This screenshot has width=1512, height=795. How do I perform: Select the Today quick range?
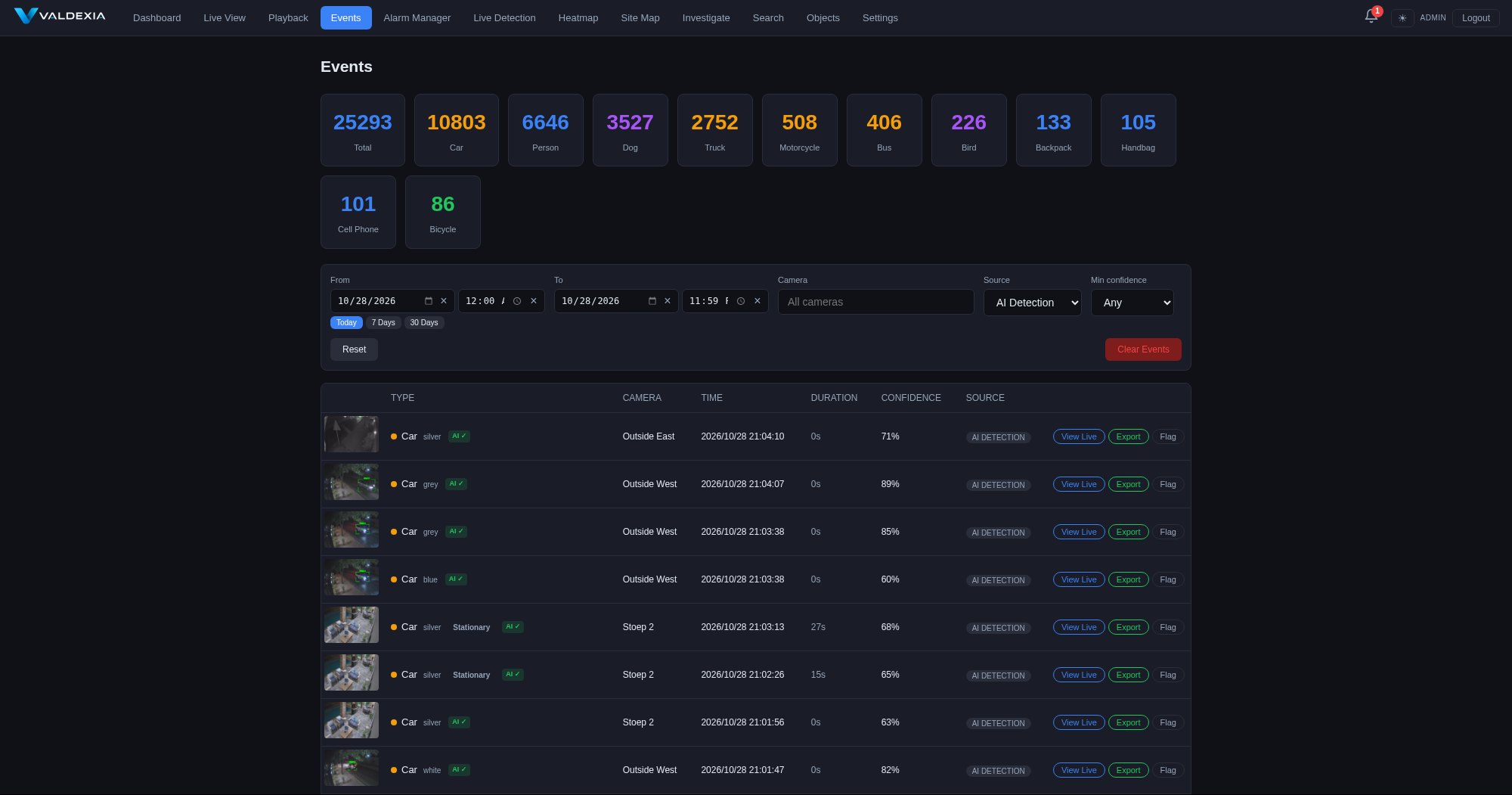click(x=346, y=323)
